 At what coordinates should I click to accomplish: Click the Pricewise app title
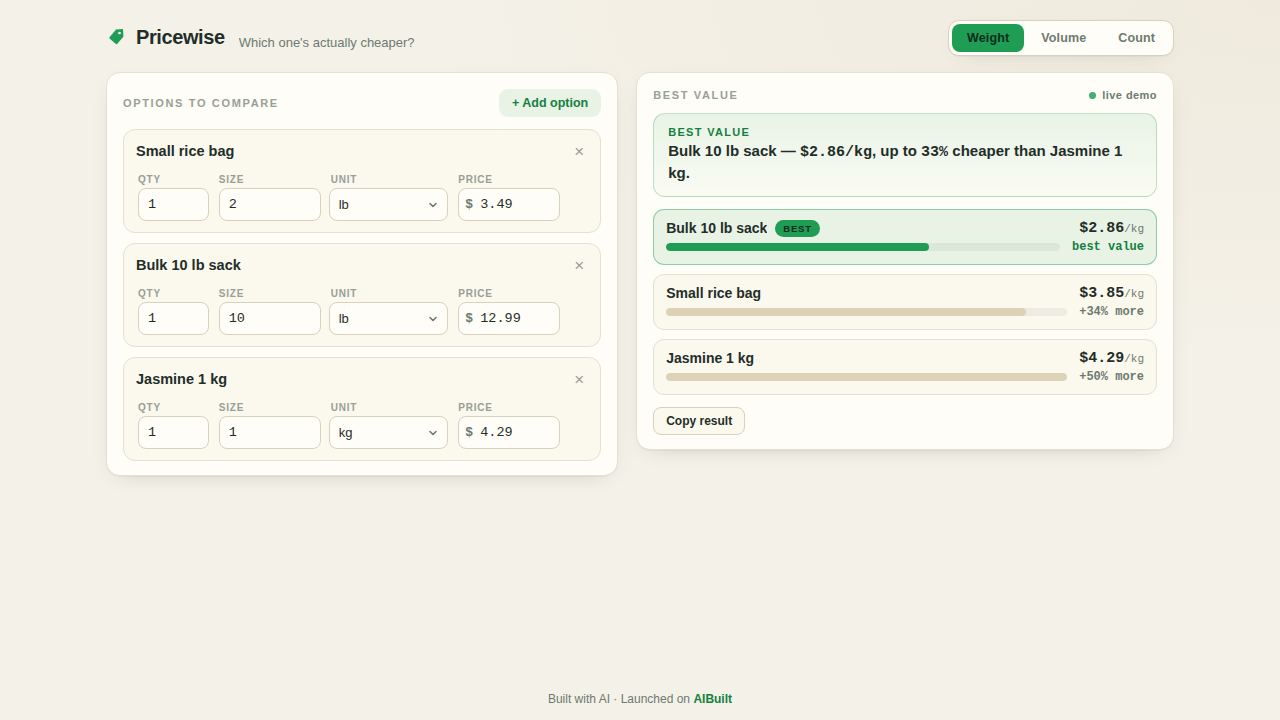pyautogui.click(x=180, y=37)
